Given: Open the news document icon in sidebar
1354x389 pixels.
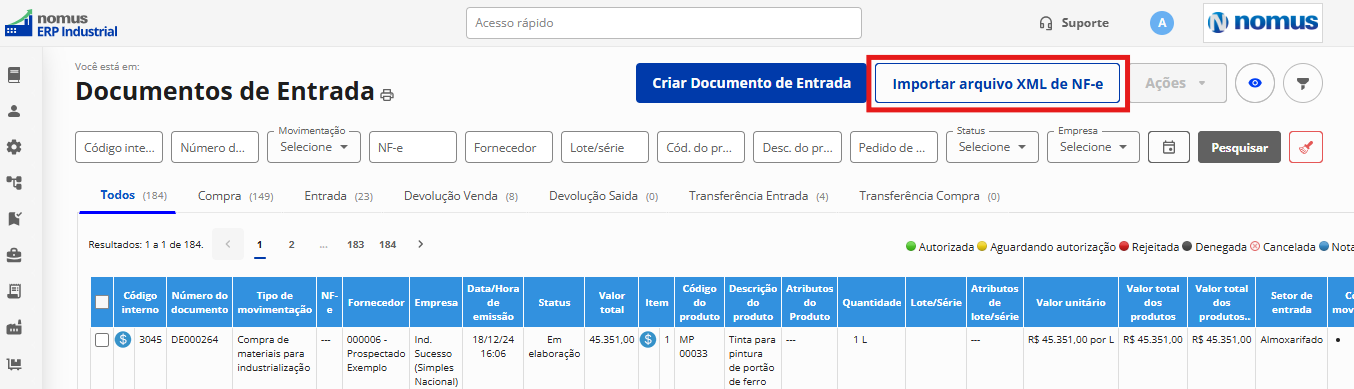Looking at the screenshot, I should click(x=14, y=291).
